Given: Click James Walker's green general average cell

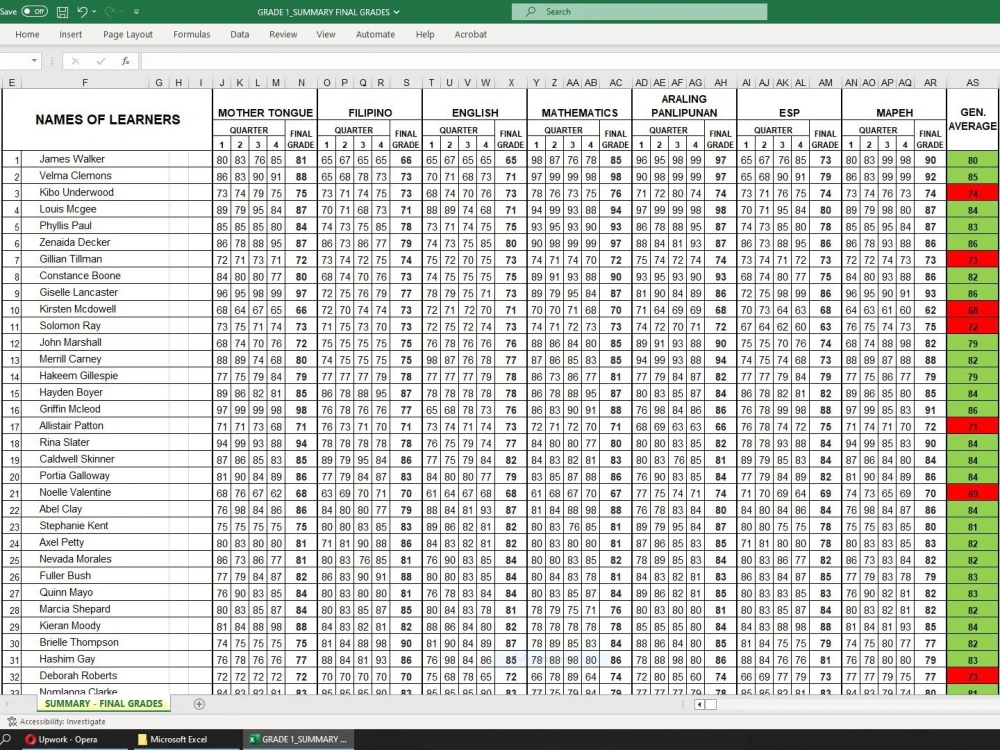Looking at the screenshot, I should [973, 159].
